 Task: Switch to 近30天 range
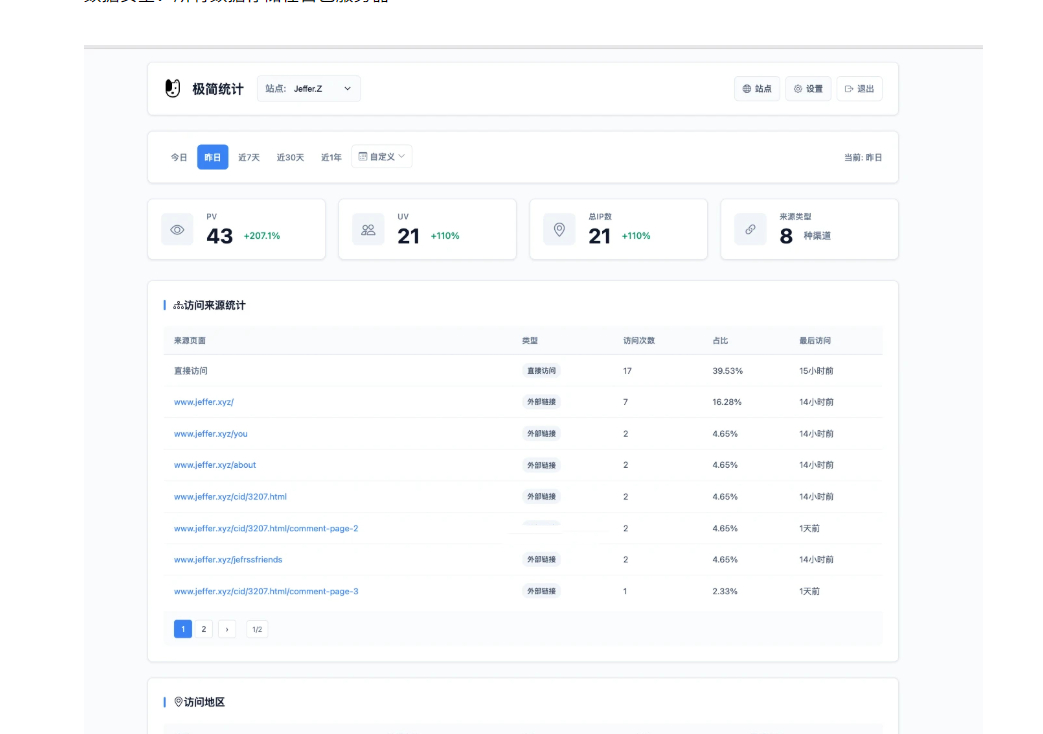click(290, 157)
